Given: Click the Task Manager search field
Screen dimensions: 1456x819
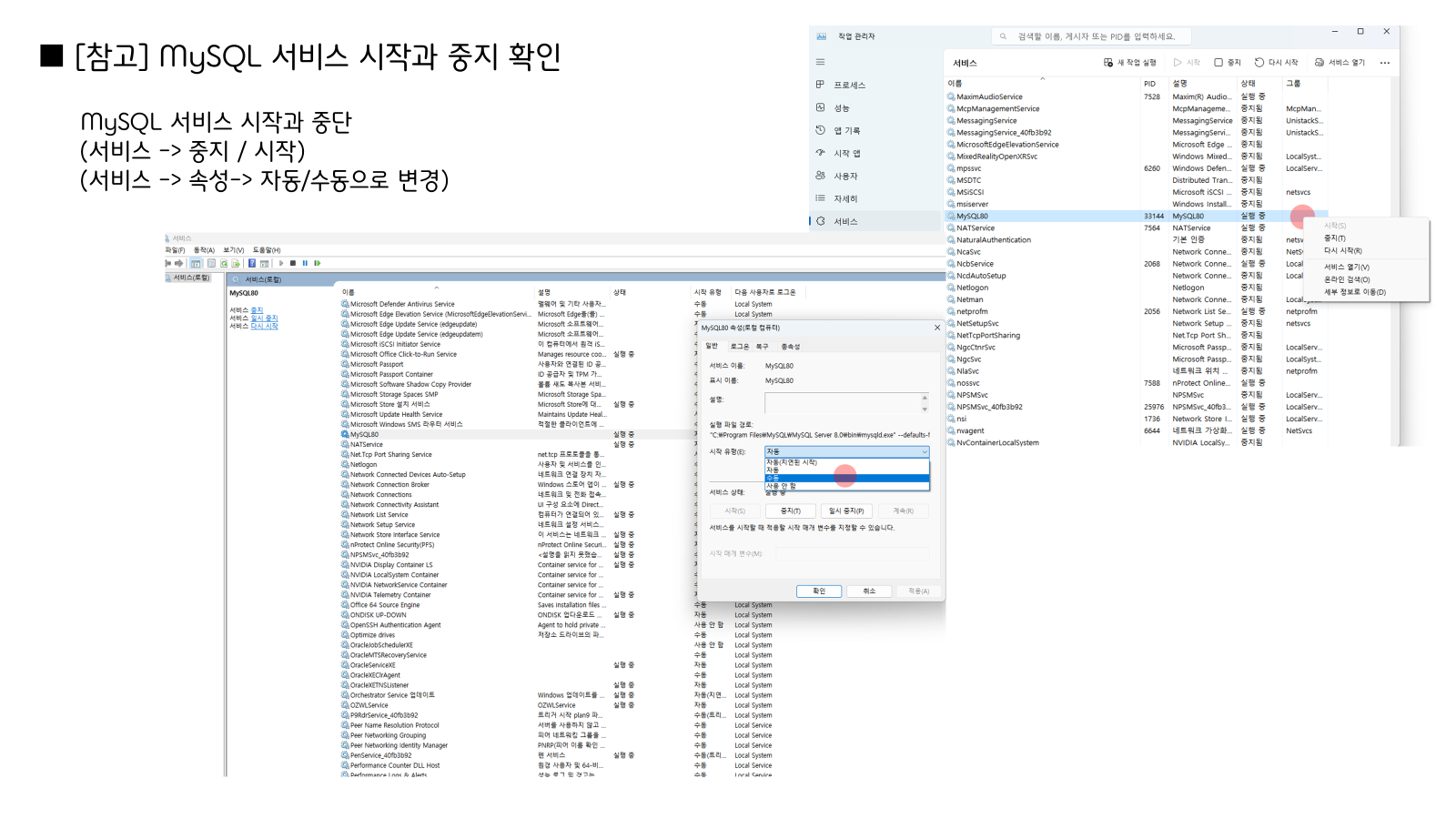Looking at the screenshot, I should pyautogui.click(x=1092, y=36).
